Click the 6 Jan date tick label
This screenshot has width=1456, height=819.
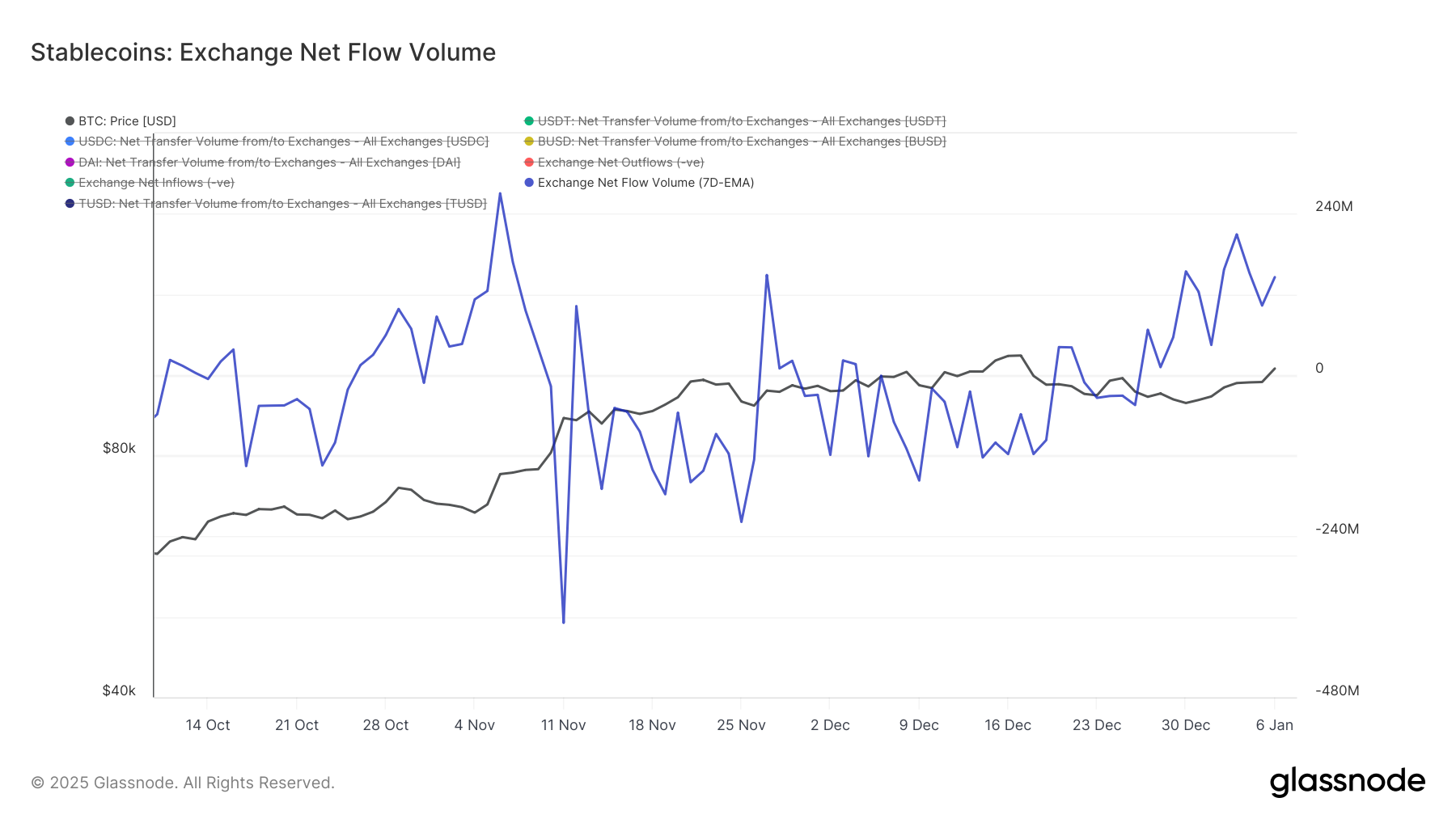1274,725
